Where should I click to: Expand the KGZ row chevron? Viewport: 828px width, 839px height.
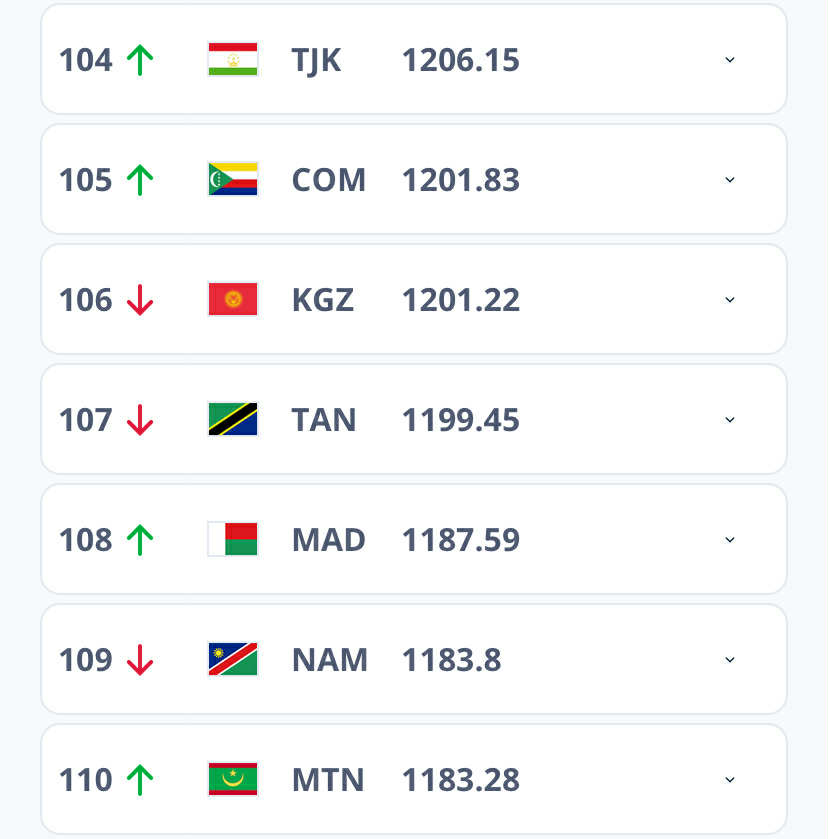[x=730, y=299]
